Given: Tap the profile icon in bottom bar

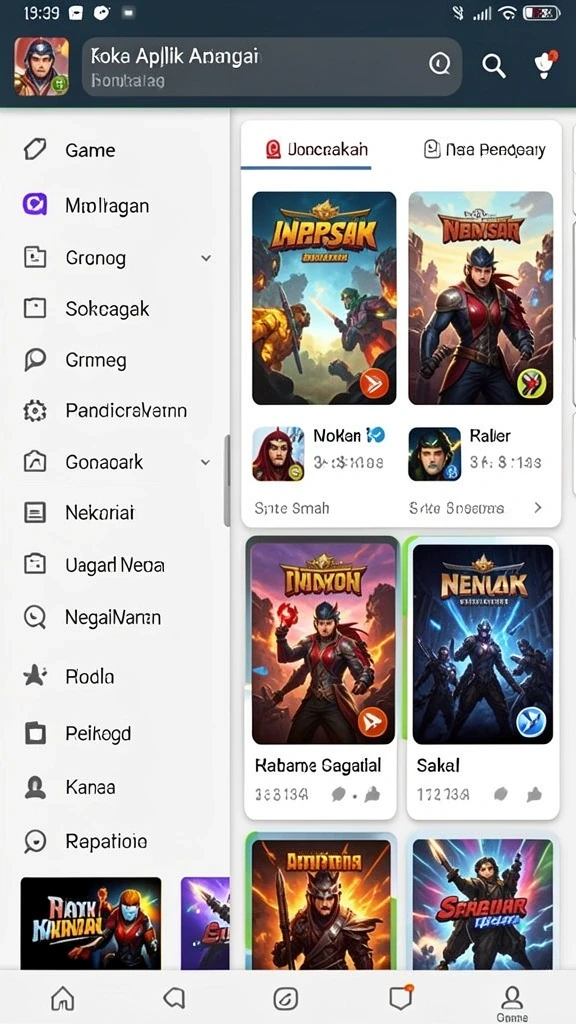Looking at the screenshot, I should coord(512,1002).
